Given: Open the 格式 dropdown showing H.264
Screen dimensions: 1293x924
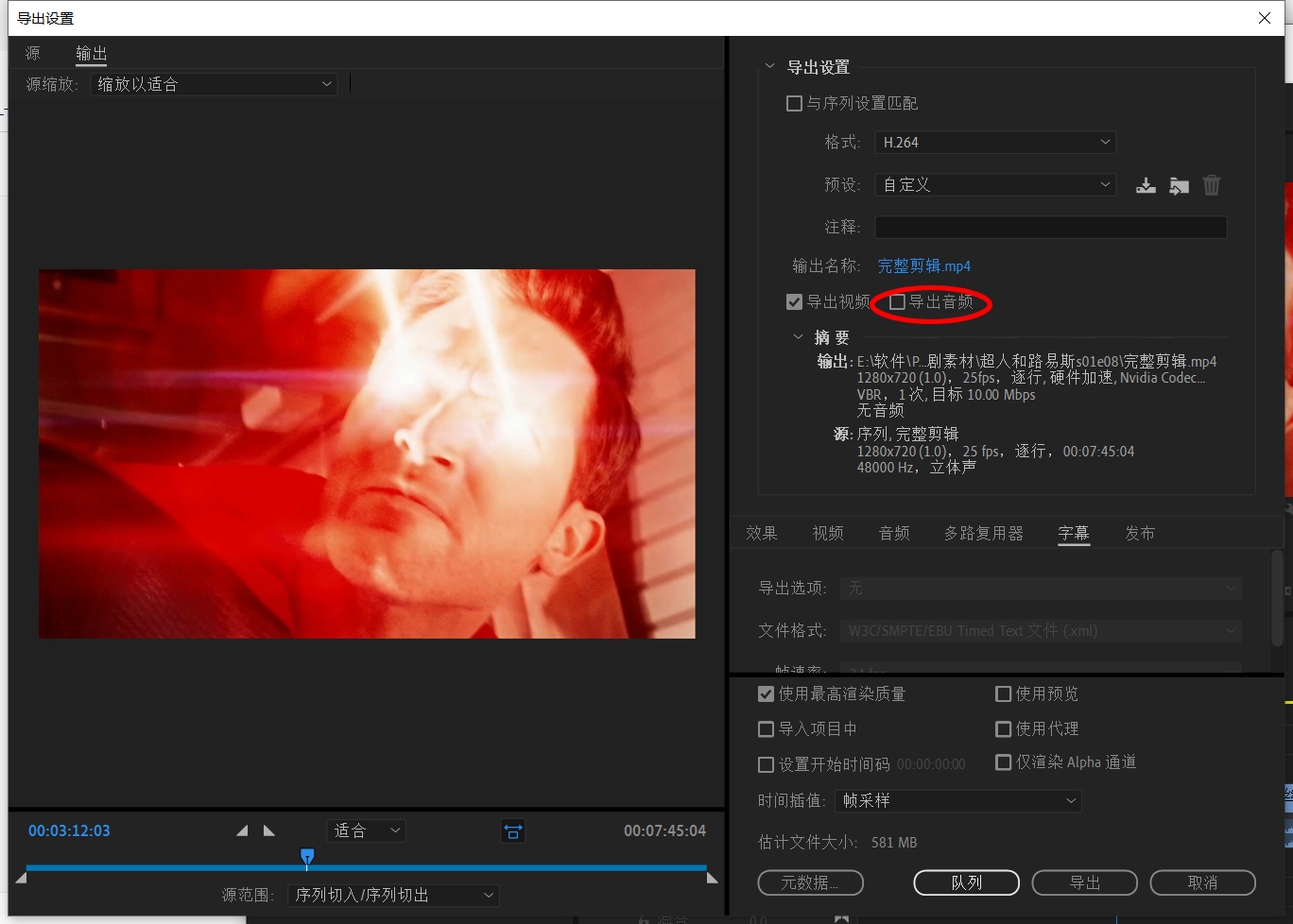Looking at the screenshot, I should pos(994,142).
